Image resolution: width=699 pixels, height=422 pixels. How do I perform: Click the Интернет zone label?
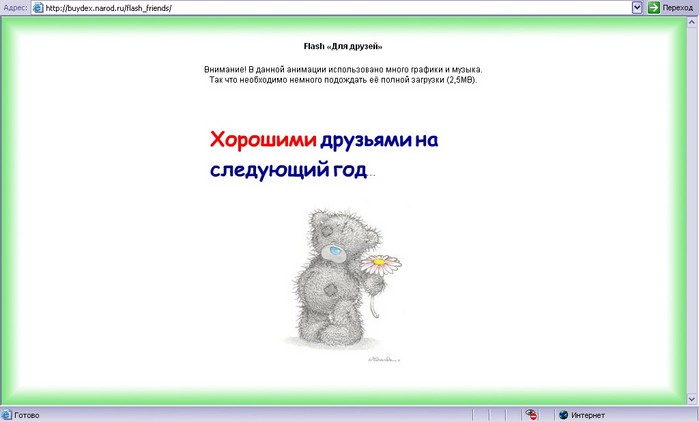(588, 415)
